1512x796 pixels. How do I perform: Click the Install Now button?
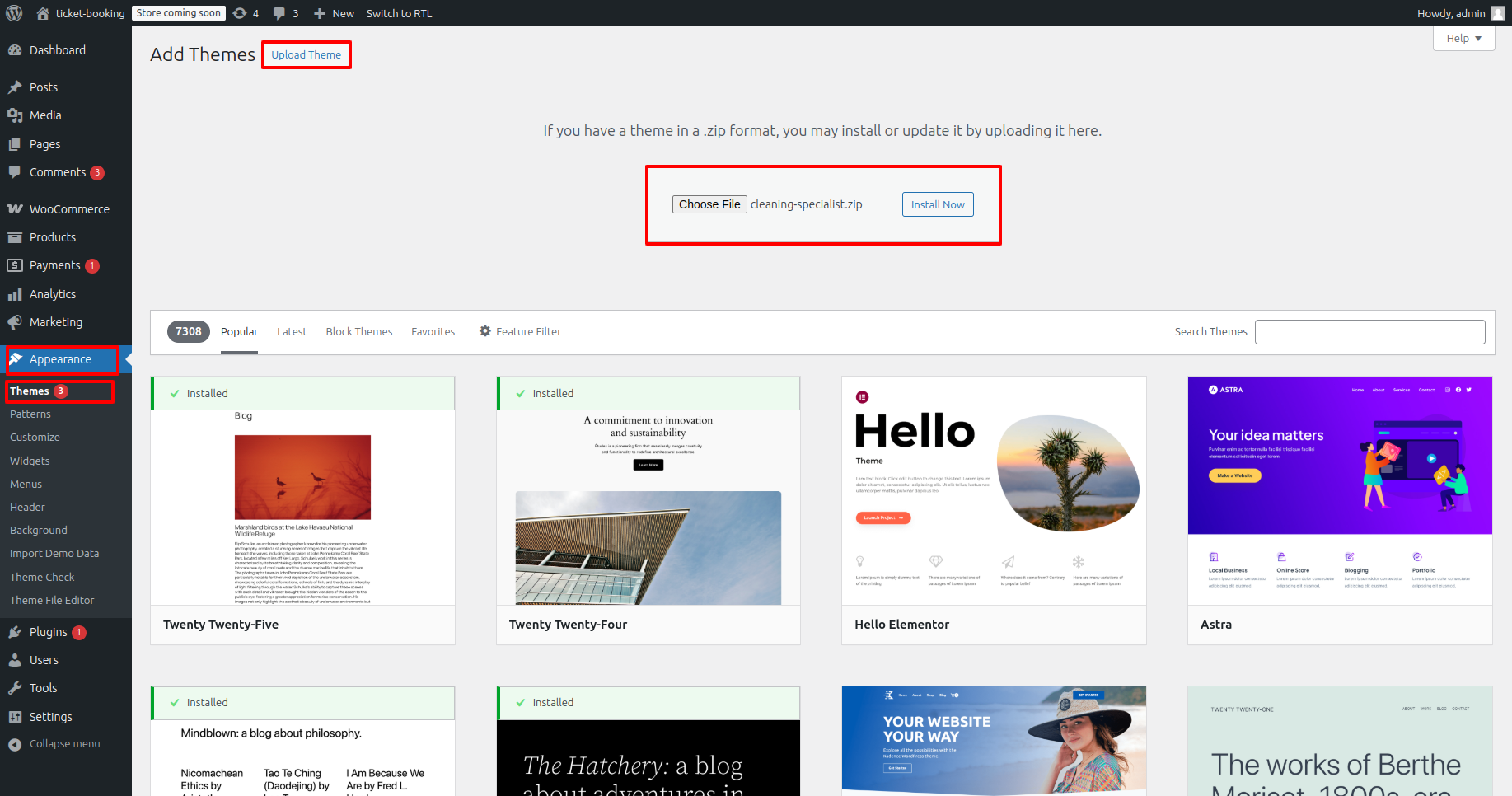click(938, 205)
